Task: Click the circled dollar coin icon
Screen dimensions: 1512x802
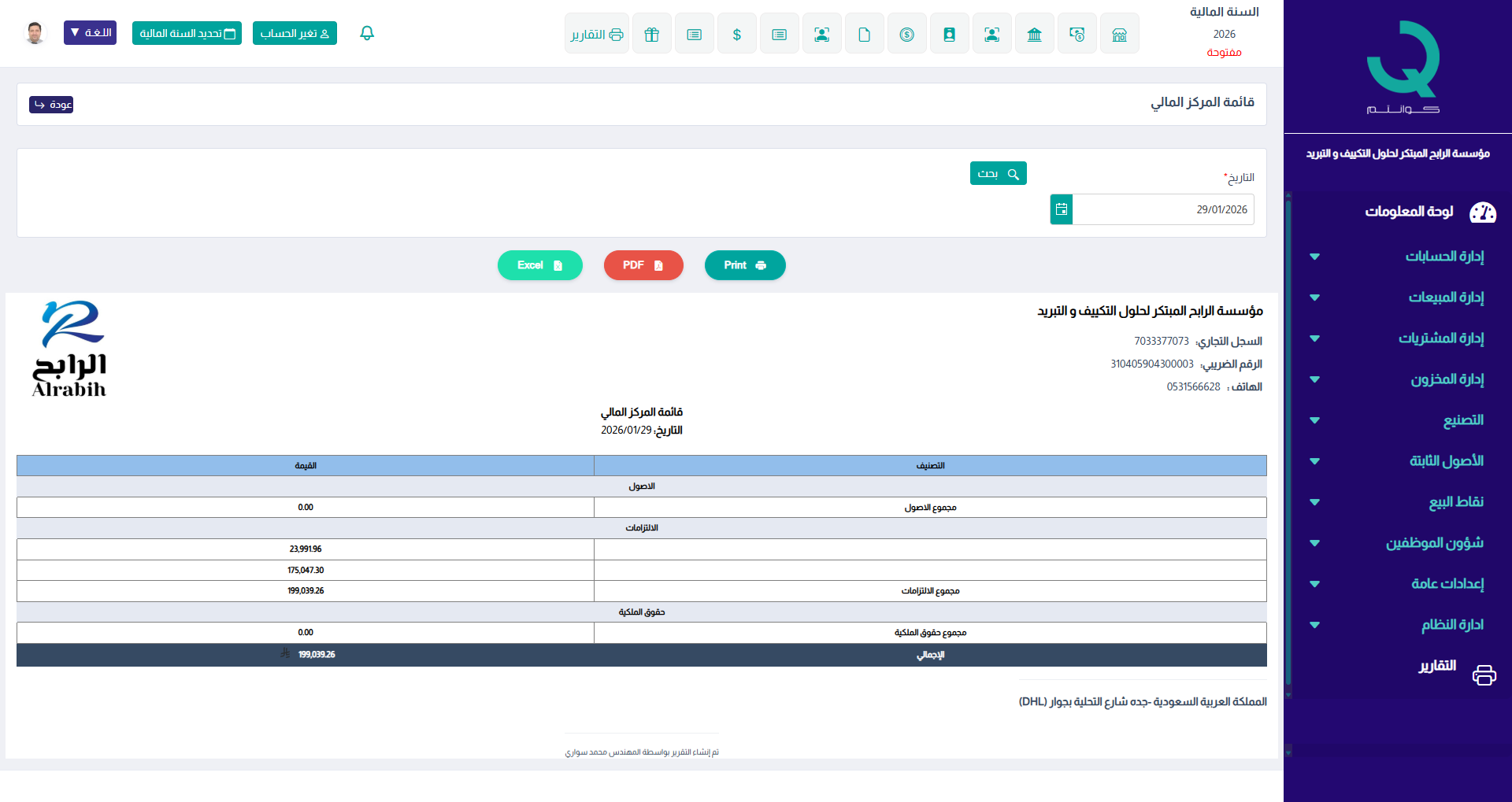Action: pyautogui.click(x=906, y=34)
